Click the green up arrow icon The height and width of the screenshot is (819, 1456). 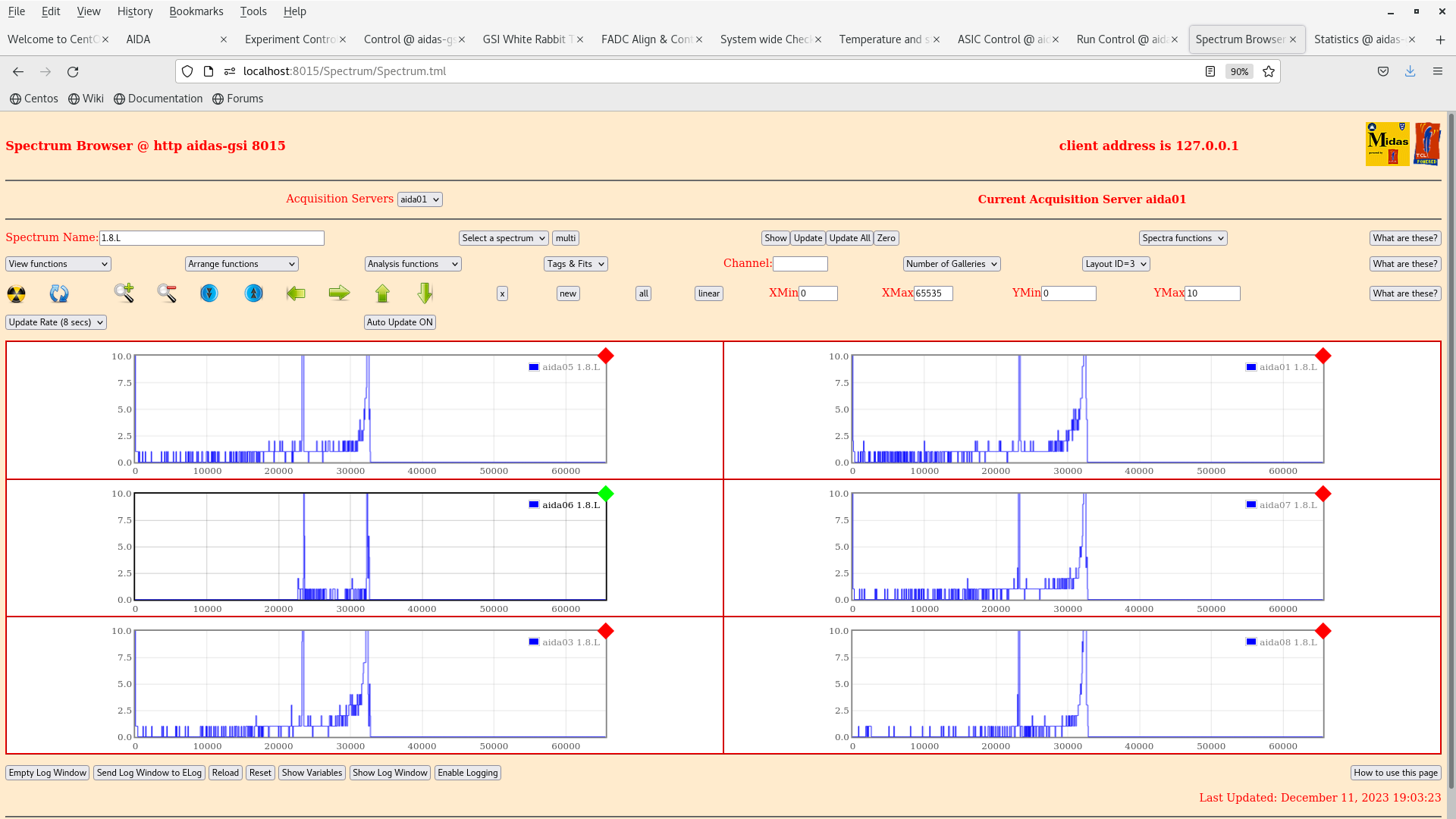coord(382,293)
